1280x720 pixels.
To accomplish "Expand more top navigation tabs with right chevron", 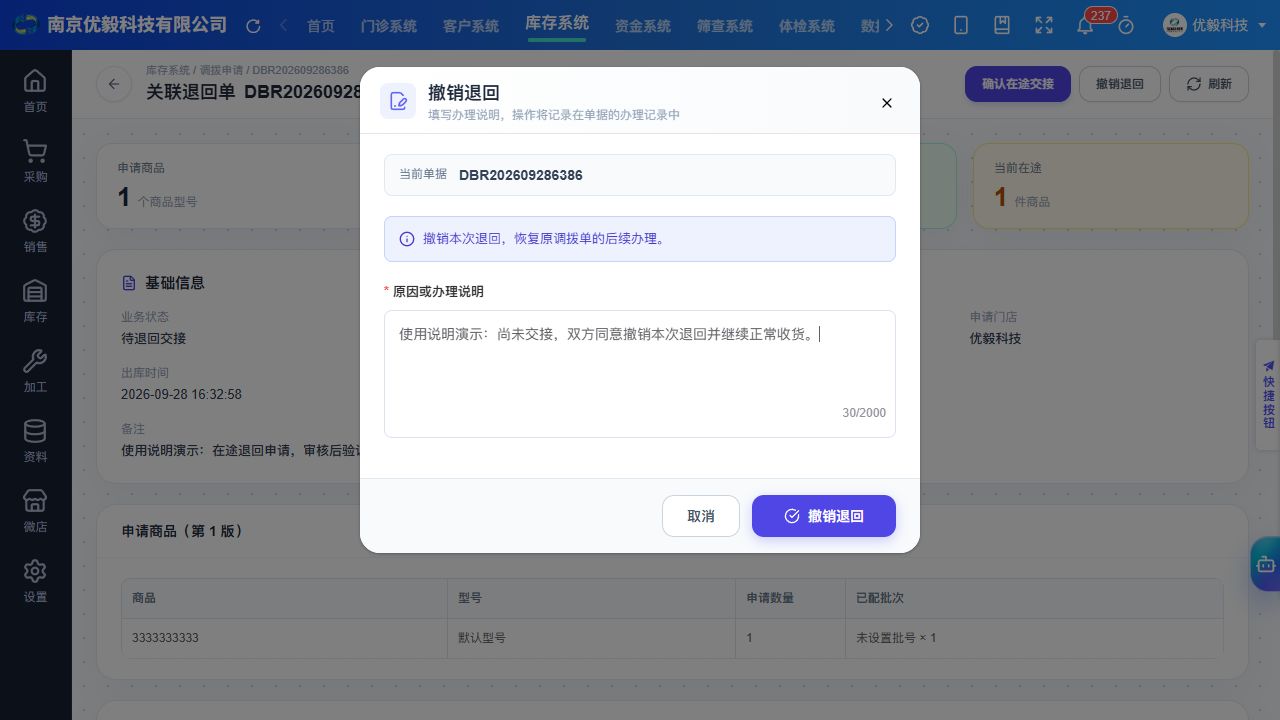I will [x=890, y=25].
